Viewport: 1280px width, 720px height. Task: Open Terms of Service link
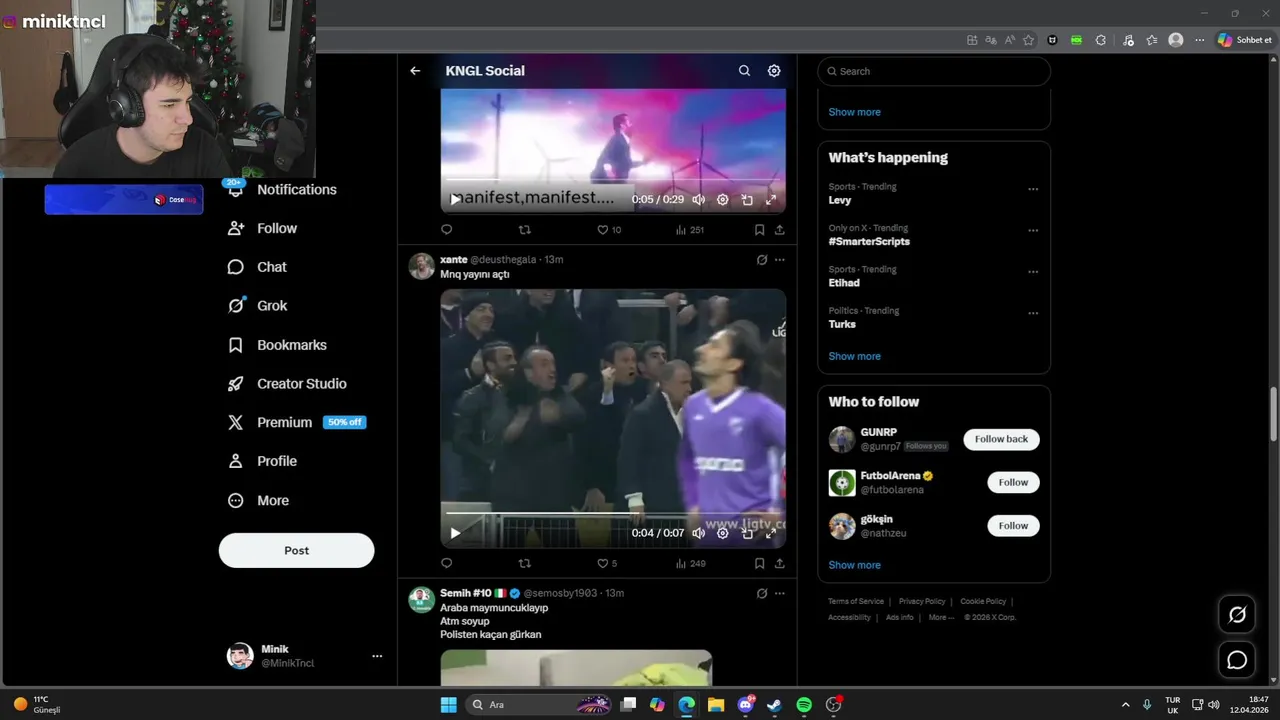pyautogui.click(x=856, y=601)
